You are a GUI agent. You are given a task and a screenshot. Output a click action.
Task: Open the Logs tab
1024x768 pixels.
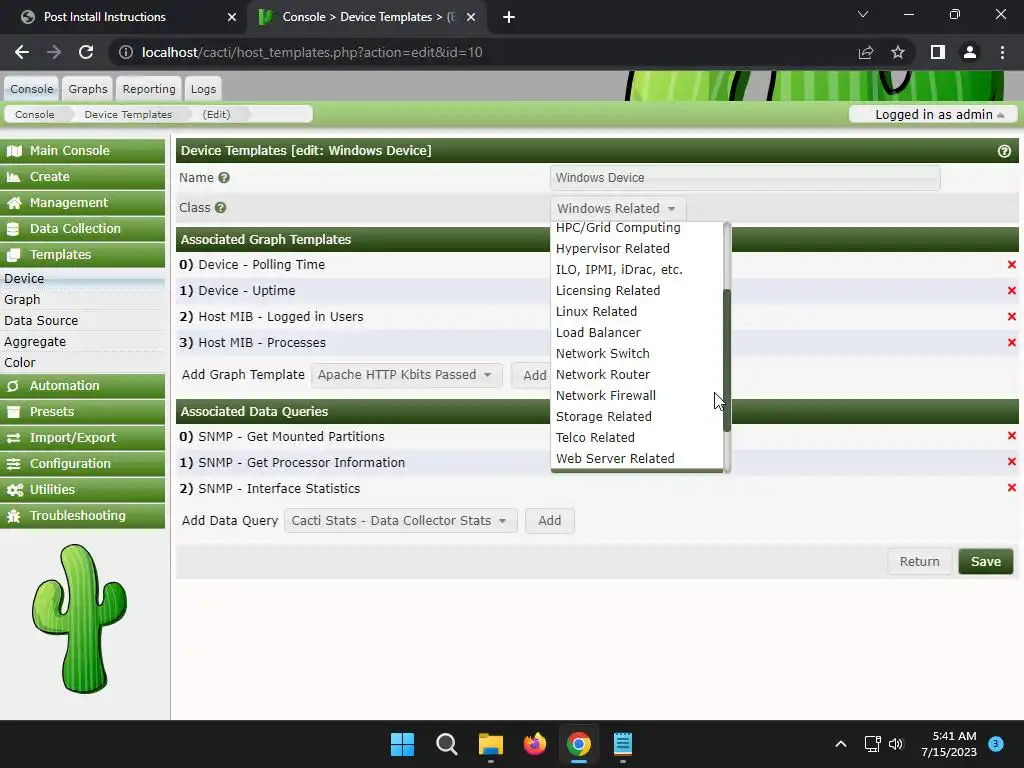click(203, 89)
